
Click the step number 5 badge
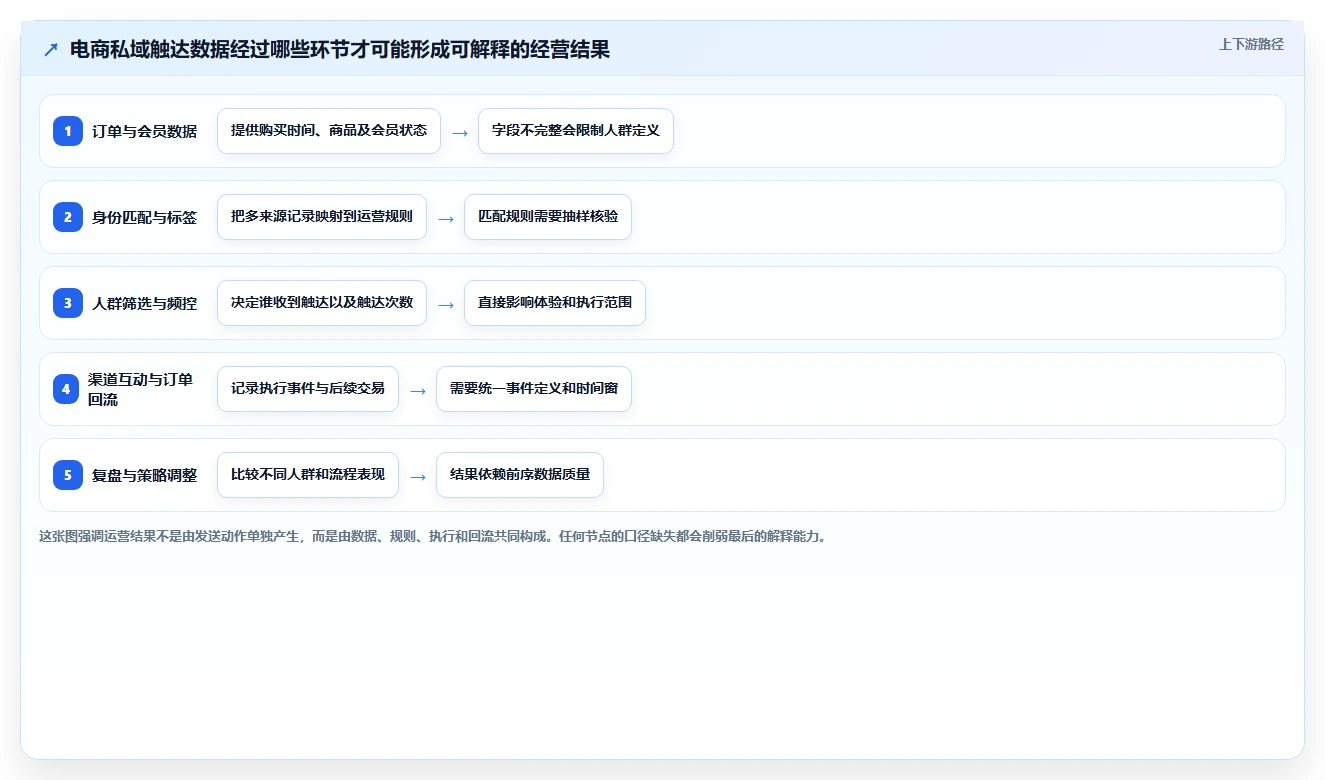(x=68, y=475)
